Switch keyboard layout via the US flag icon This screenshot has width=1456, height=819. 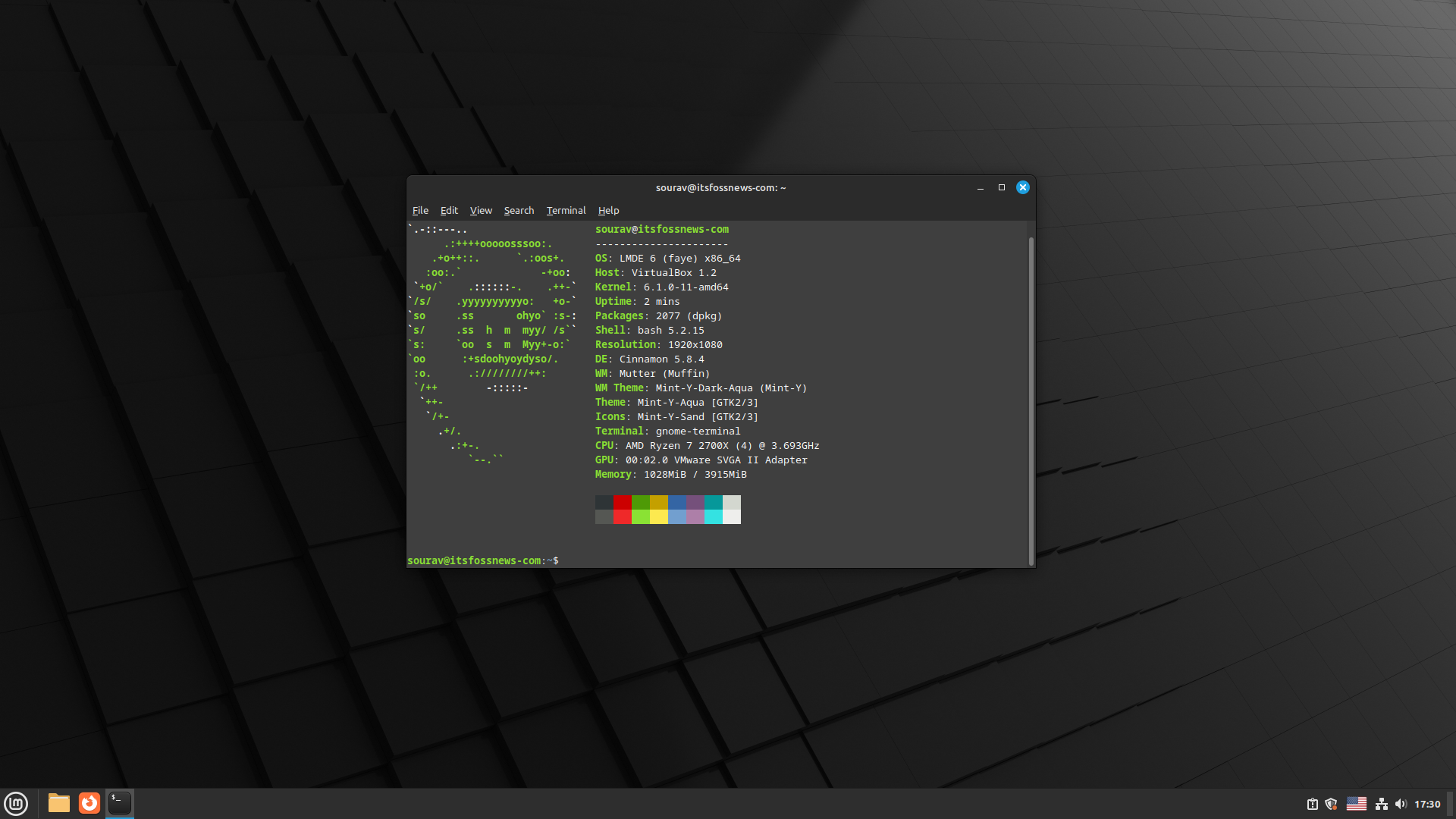[x=1357, y=804]
